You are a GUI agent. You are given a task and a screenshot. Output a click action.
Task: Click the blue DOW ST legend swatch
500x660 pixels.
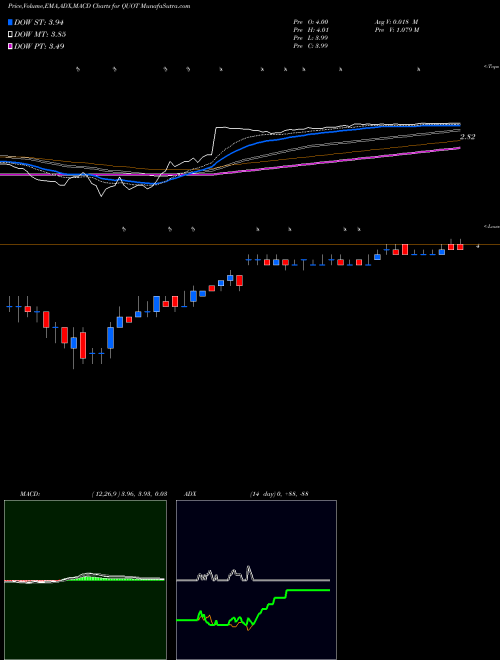tap(10, 22)
